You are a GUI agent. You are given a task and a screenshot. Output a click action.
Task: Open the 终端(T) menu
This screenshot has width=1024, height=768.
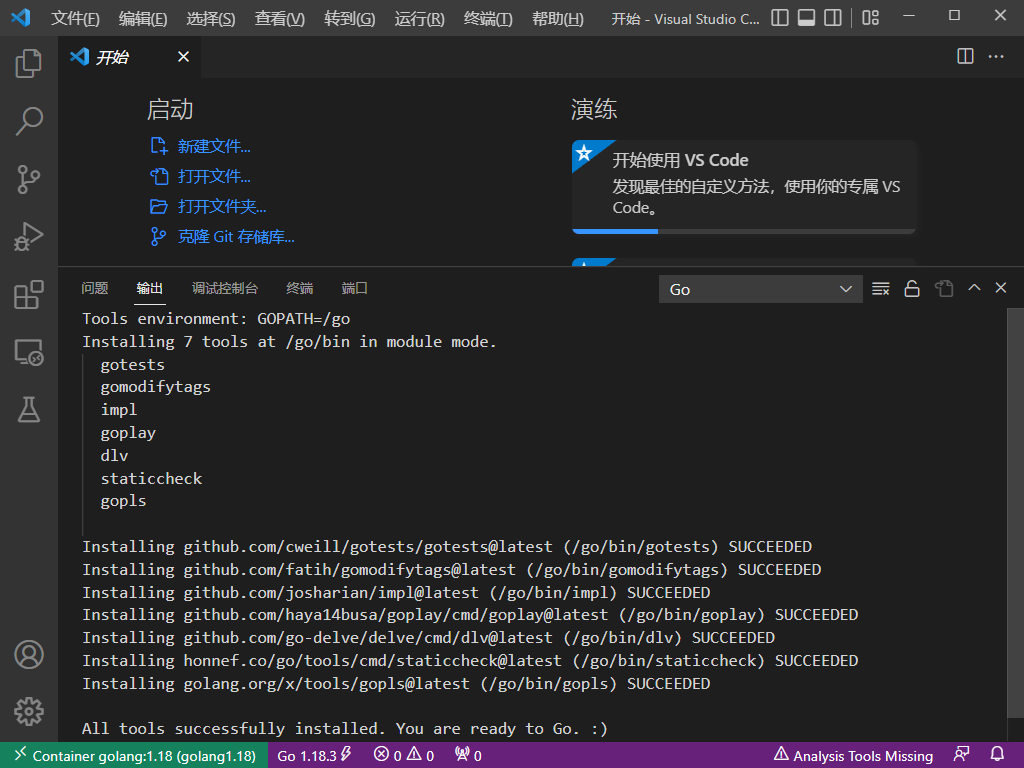pos(488,18)
